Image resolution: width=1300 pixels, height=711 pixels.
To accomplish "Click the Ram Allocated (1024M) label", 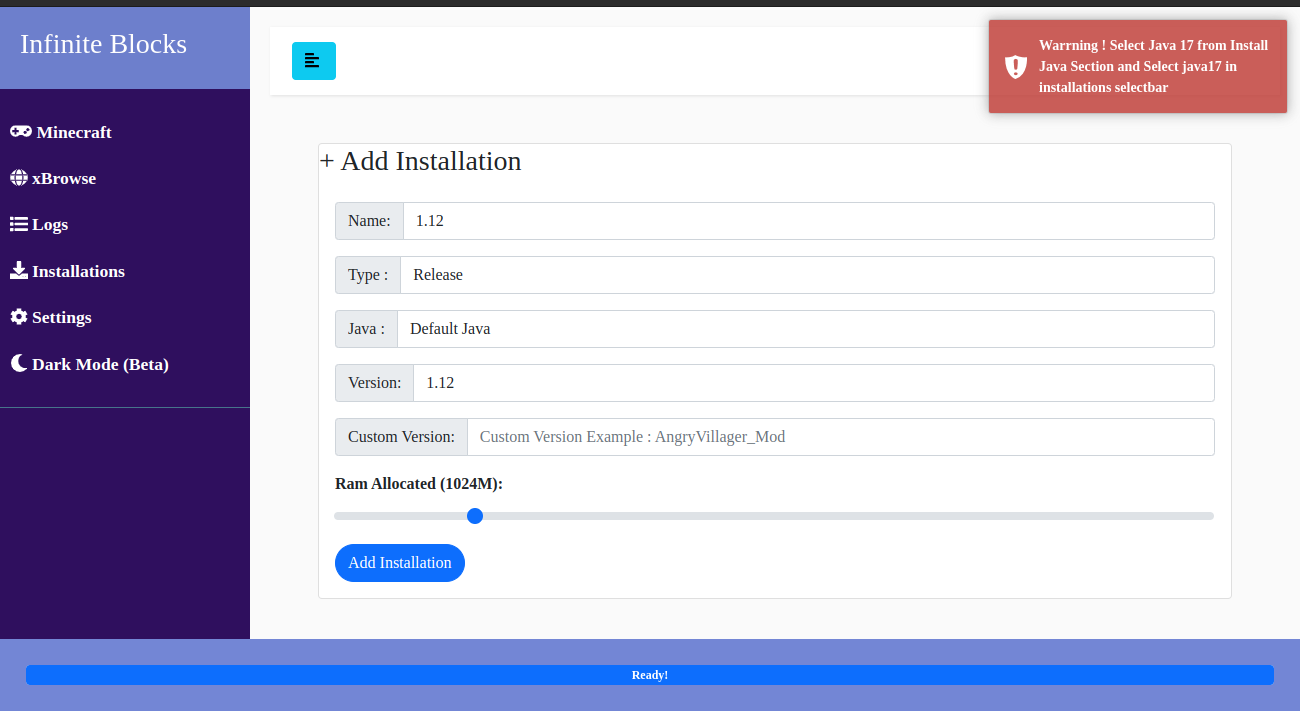I will pyautogui.click(x=419, y=484).
